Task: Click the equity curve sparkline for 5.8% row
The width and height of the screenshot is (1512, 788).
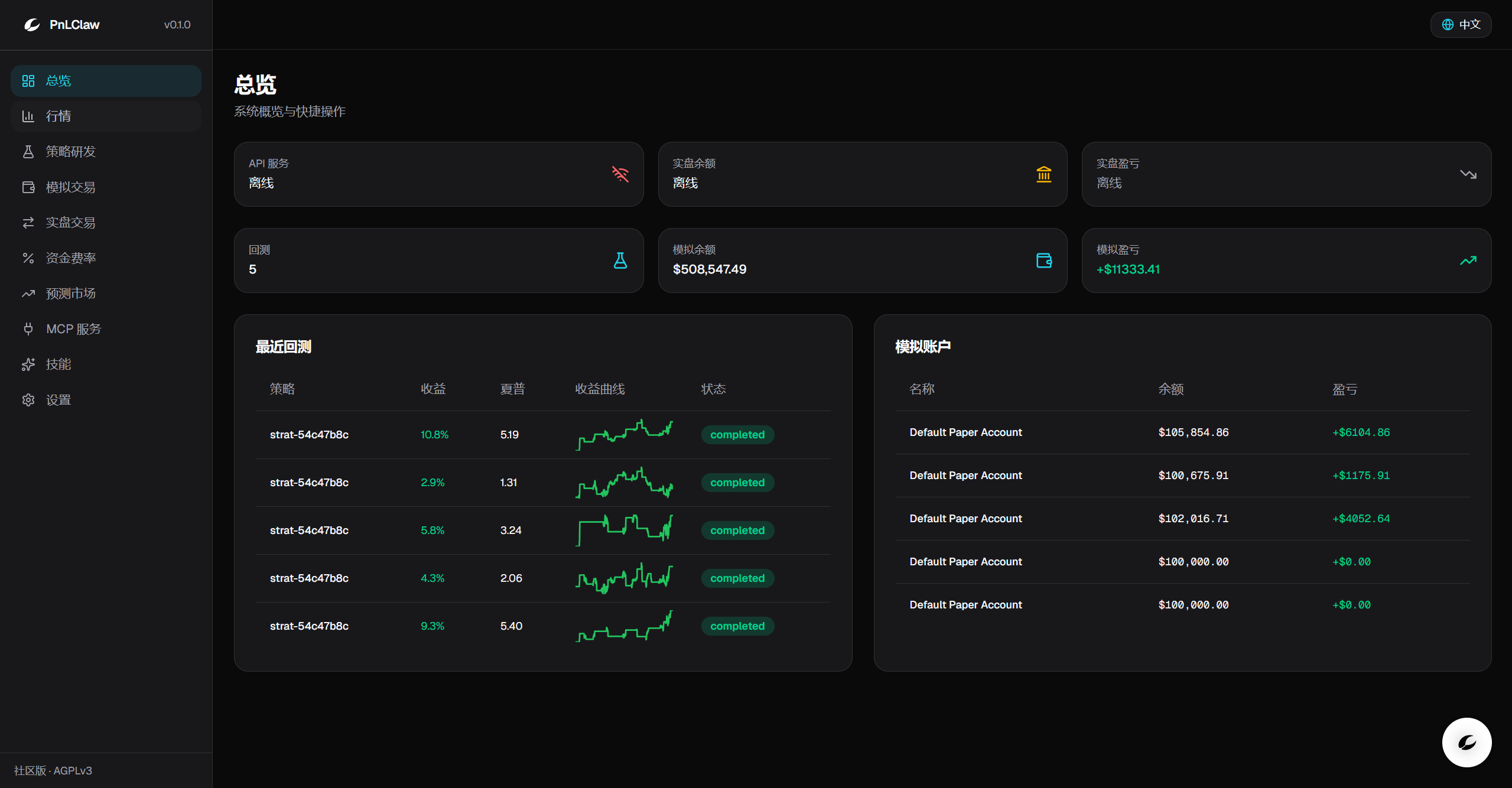Action: (x=624, y=530)
